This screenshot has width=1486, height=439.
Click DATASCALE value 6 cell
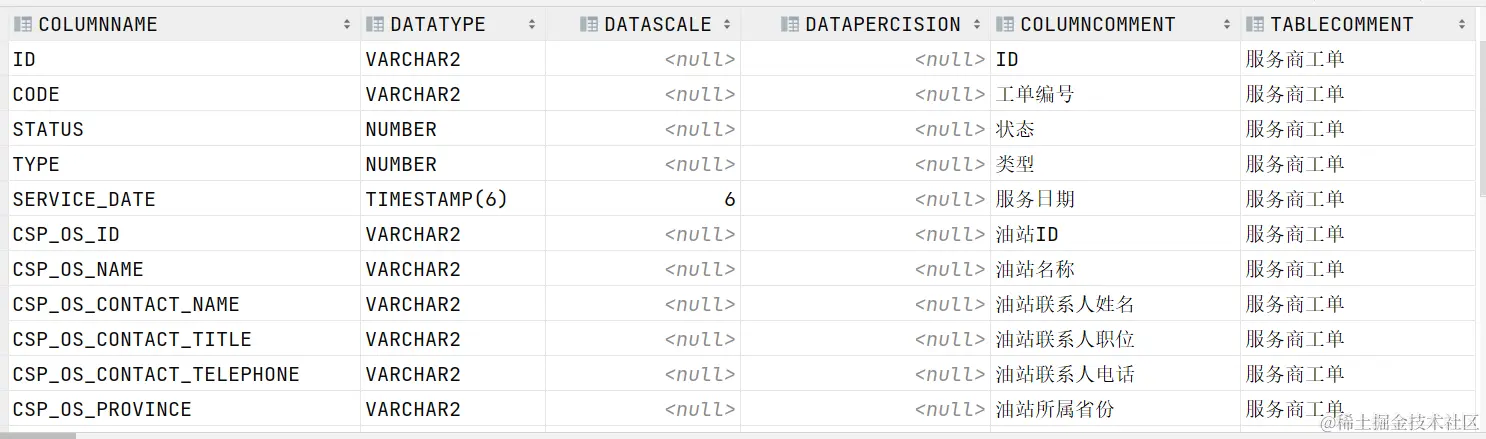tap(643, 199)
